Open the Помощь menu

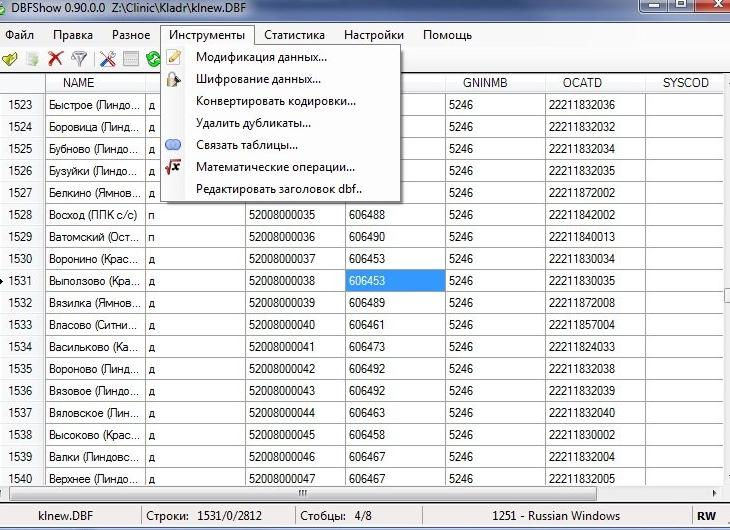pos(447,35)
